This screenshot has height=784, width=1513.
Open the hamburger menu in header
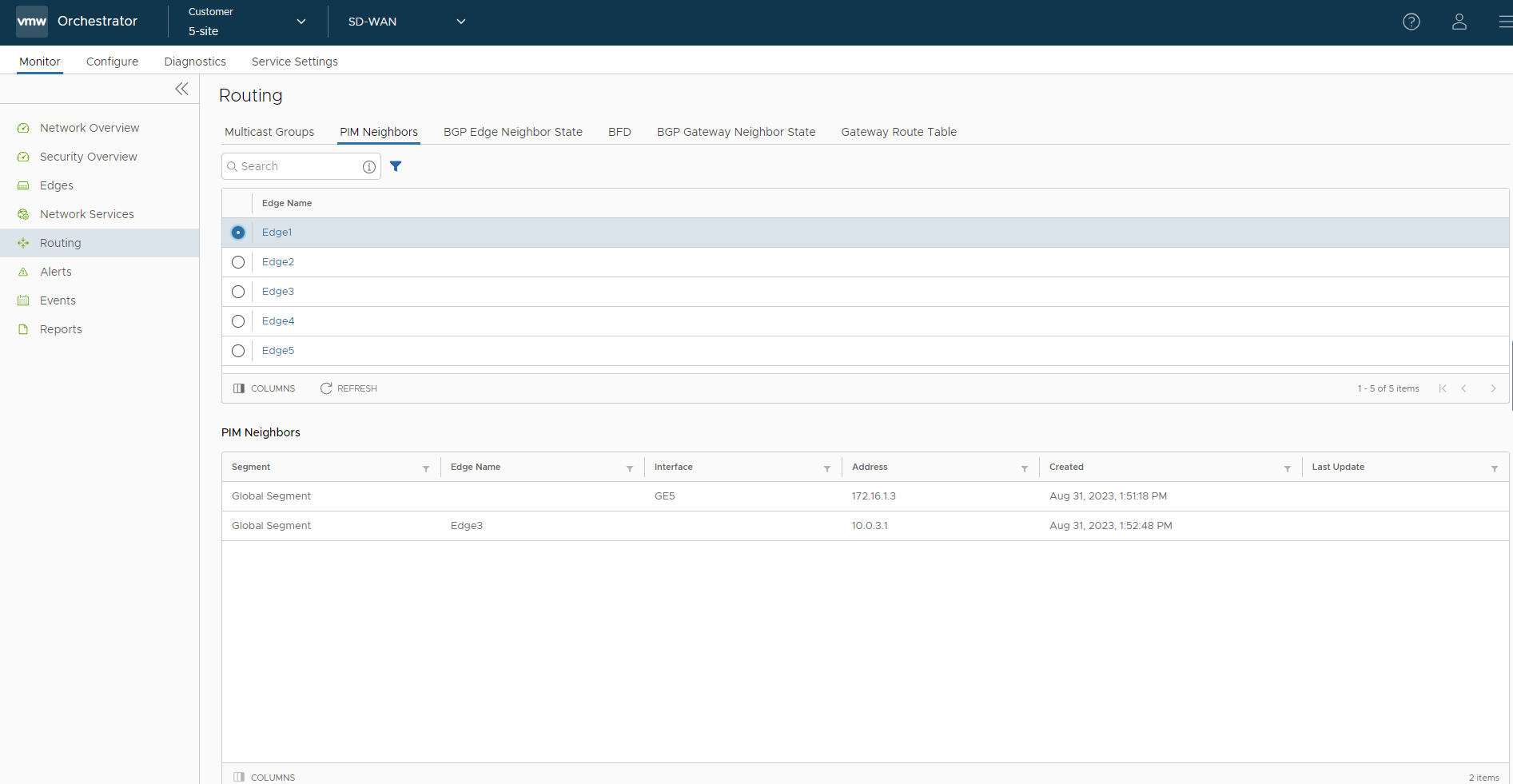(x=1505, y=22)
